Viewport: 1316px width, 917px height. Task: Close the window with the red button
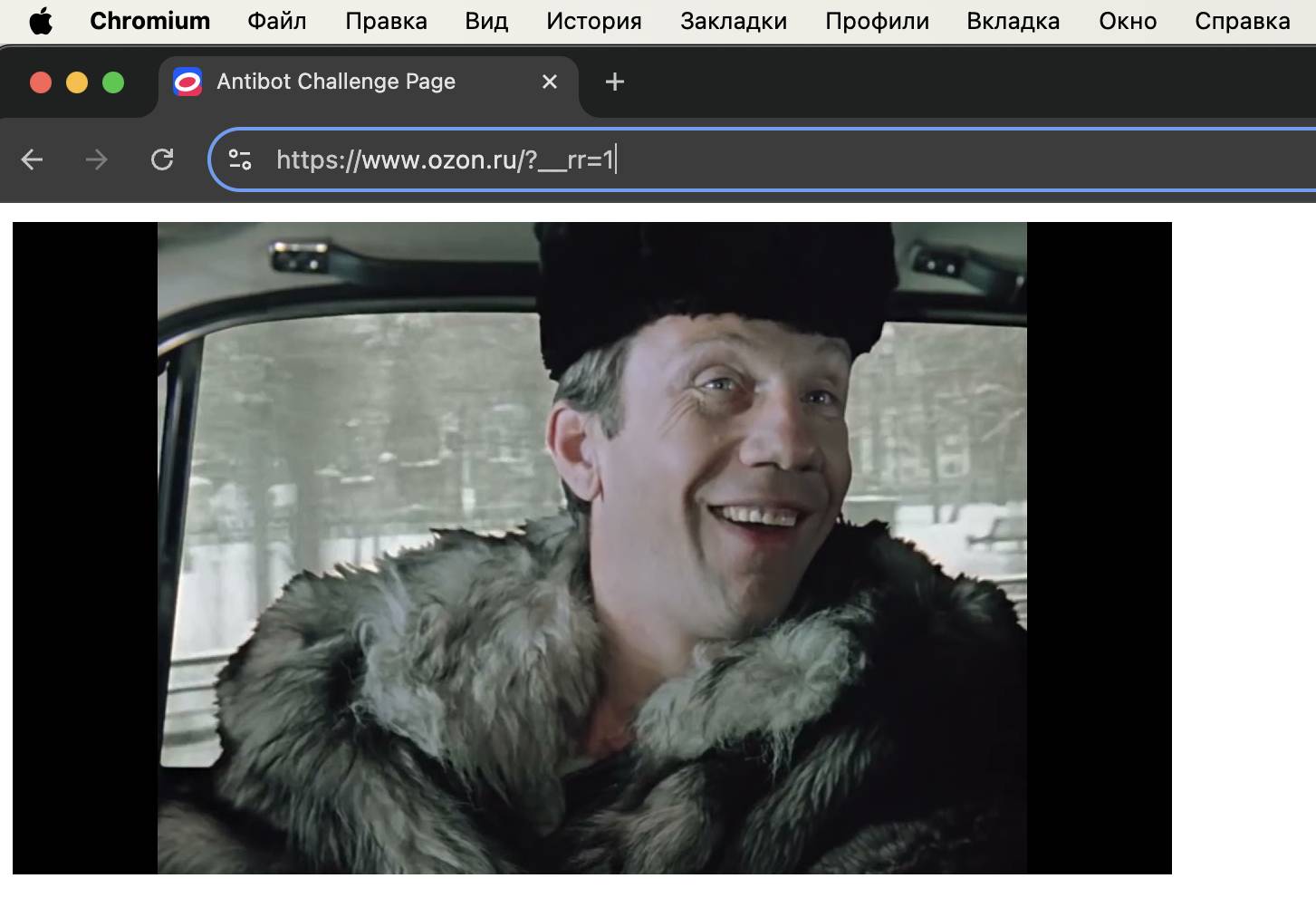pyautogui.click(x=41, y=82)
